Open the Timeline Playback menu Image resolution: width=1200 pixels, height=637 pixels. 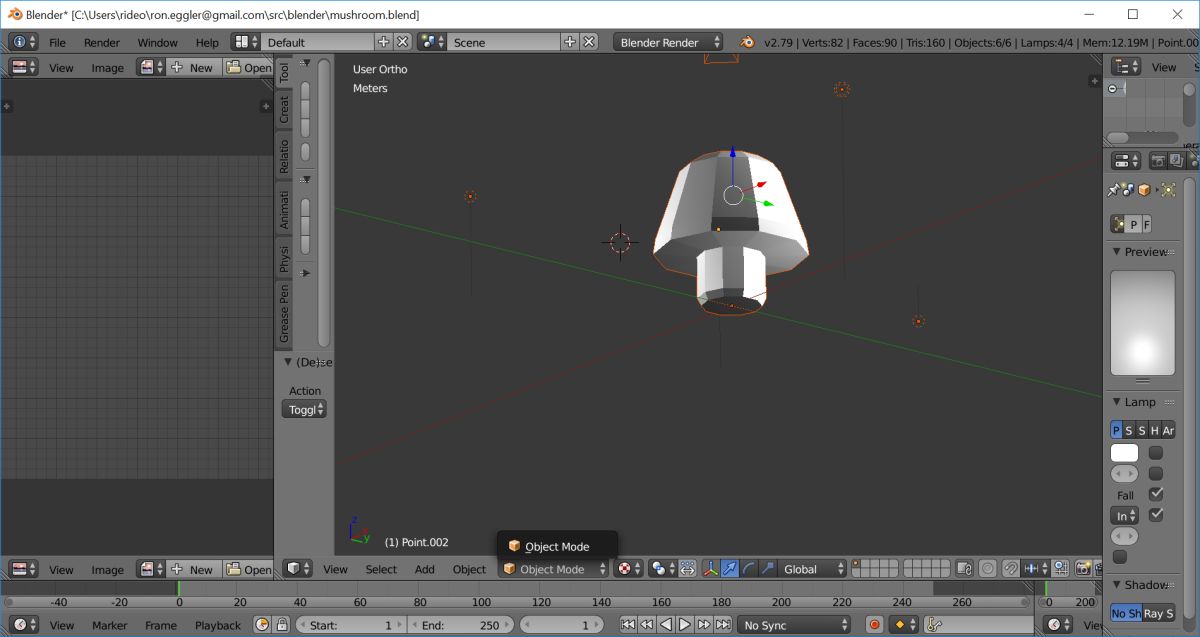point(218,625)
